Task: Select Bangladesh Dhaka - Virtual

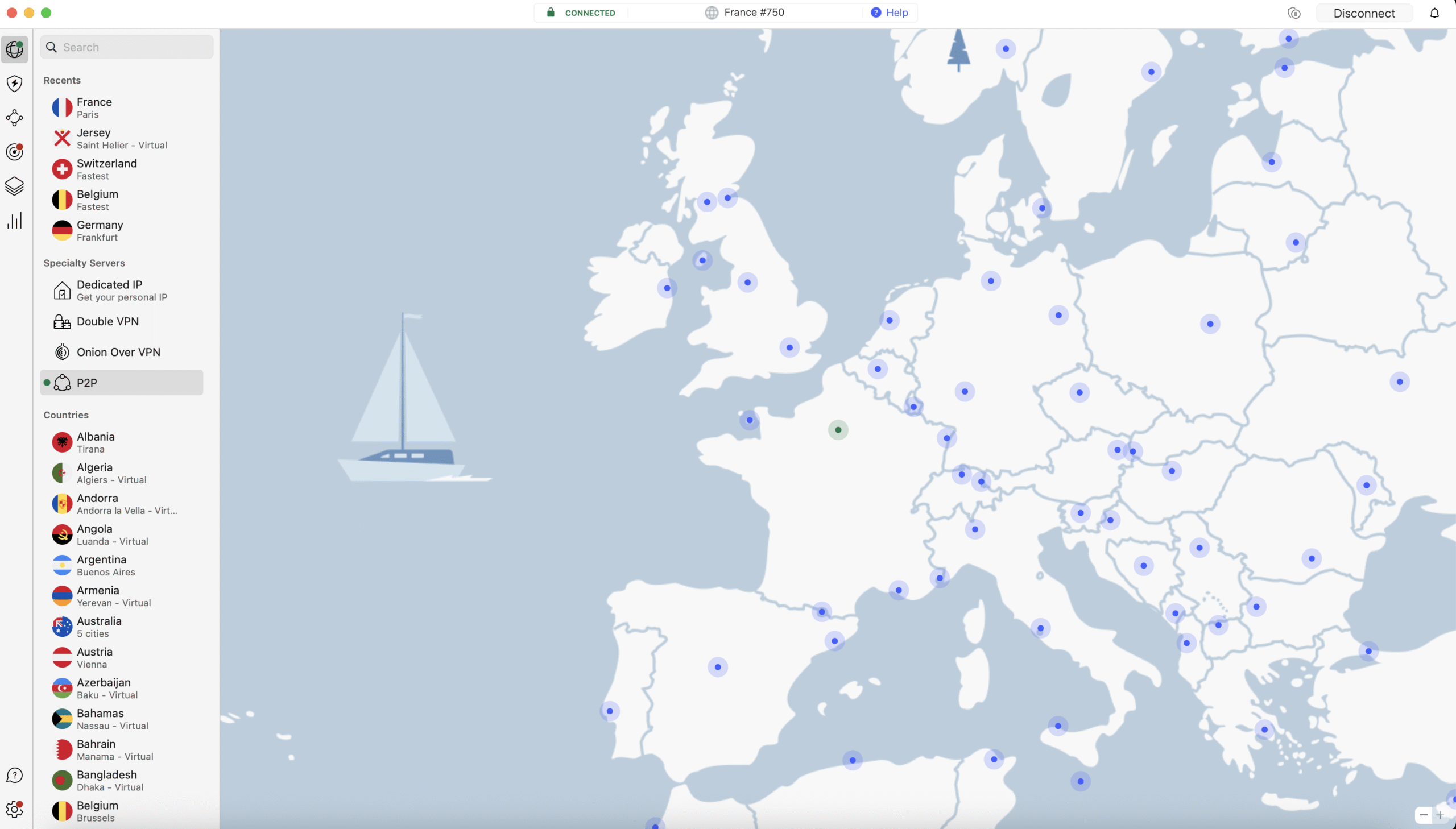Action: 122,781
